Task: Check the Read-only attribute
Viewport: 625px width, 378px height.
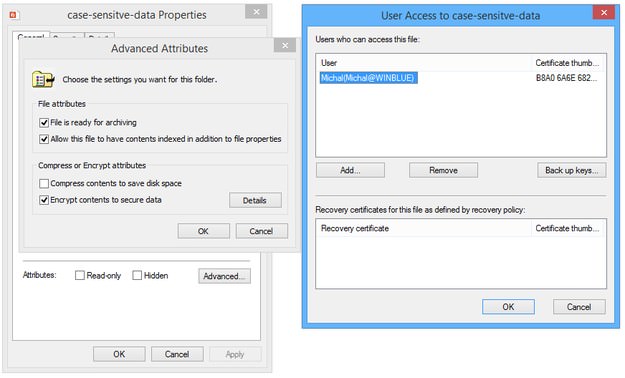Action: pyautogui.click(x=80, y=276)
